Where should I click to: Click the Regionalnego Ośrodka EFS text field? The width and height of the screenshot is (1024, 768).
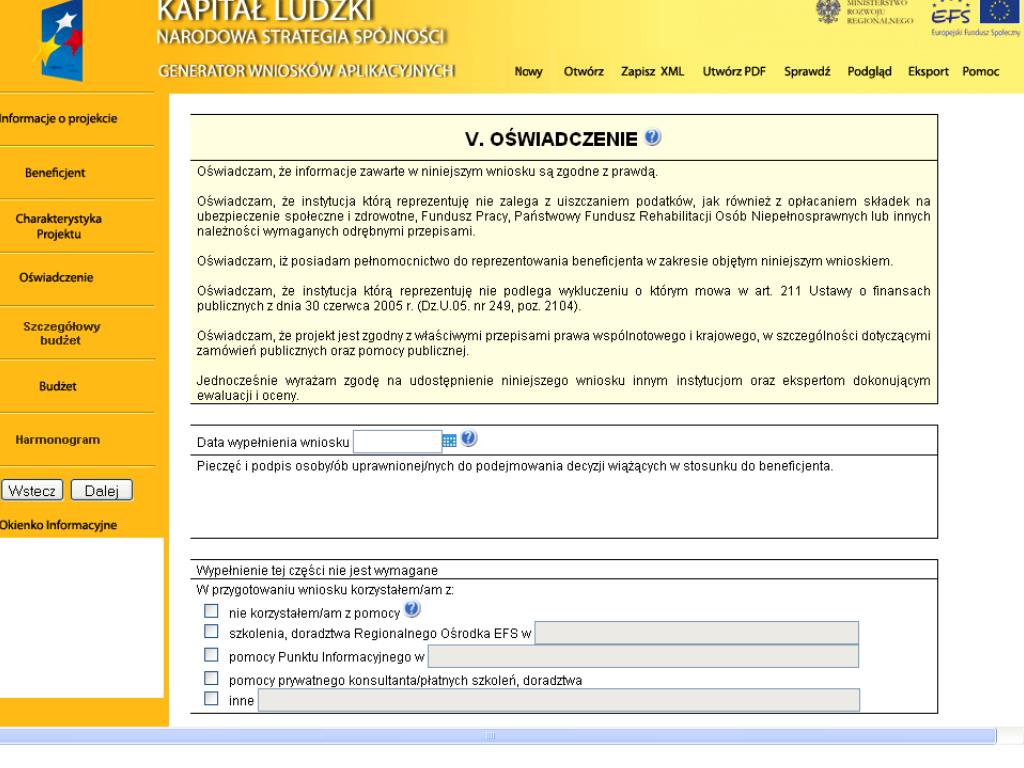(696, 633)
